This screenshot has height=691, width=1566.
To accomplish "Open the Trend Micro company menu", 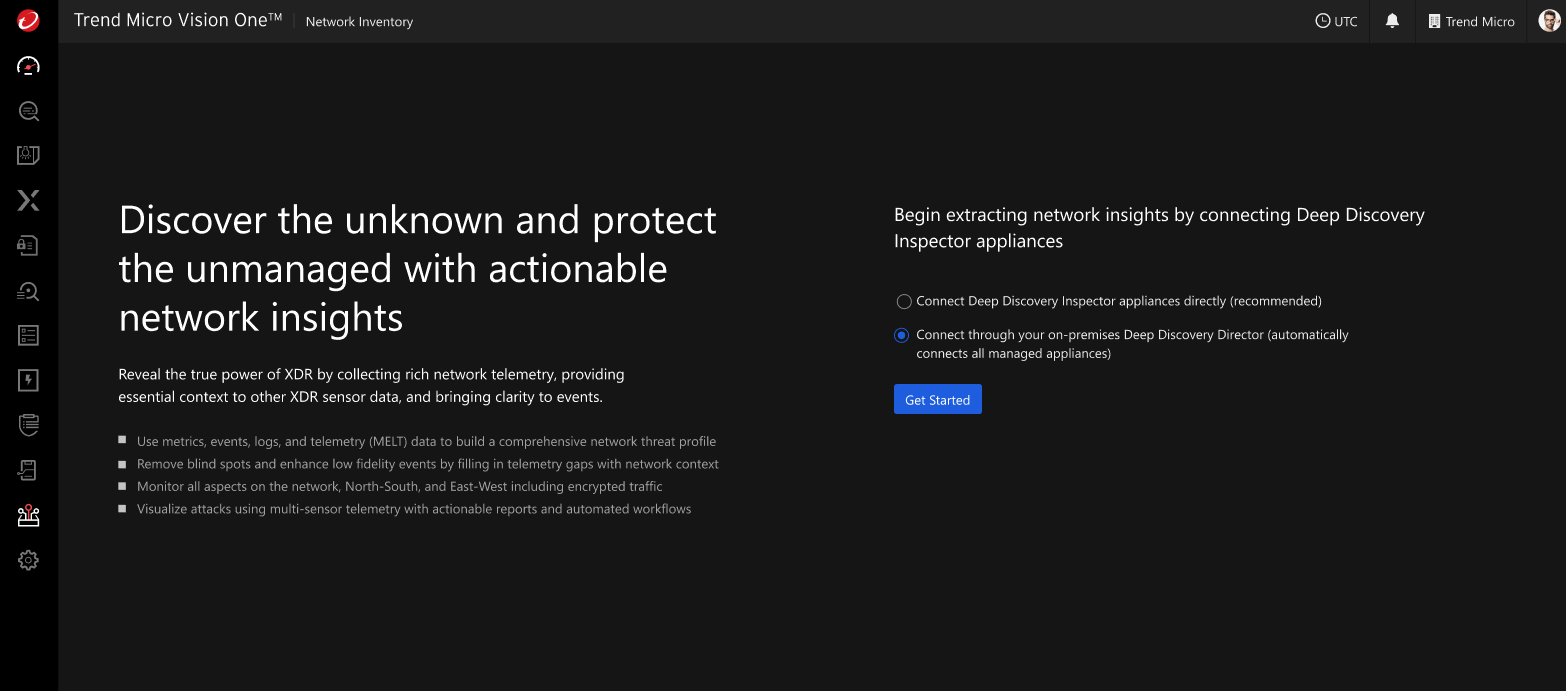I will click(1471, 21).
